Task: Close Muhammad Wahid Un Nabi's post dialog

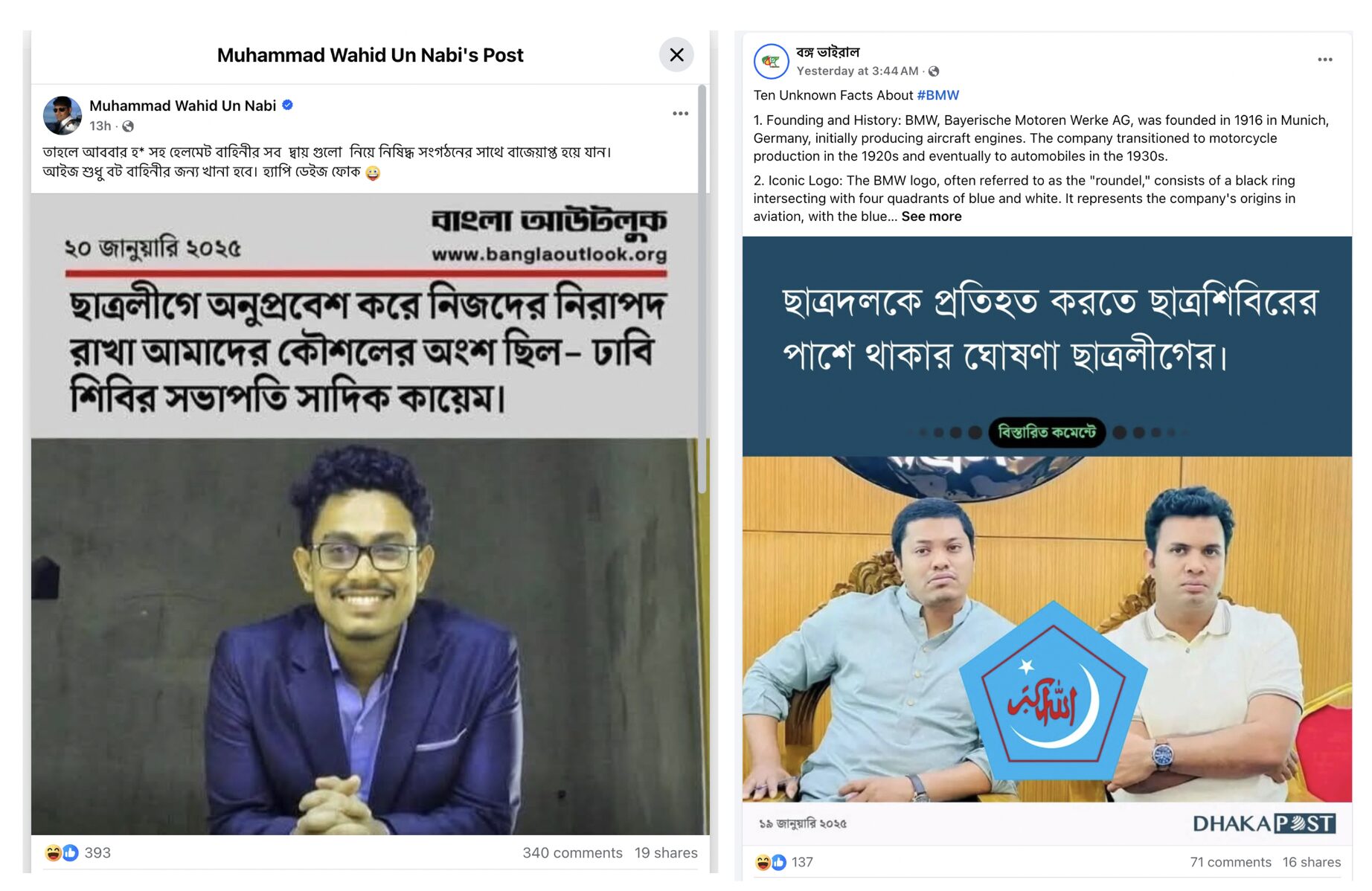Action: point(676,55)
